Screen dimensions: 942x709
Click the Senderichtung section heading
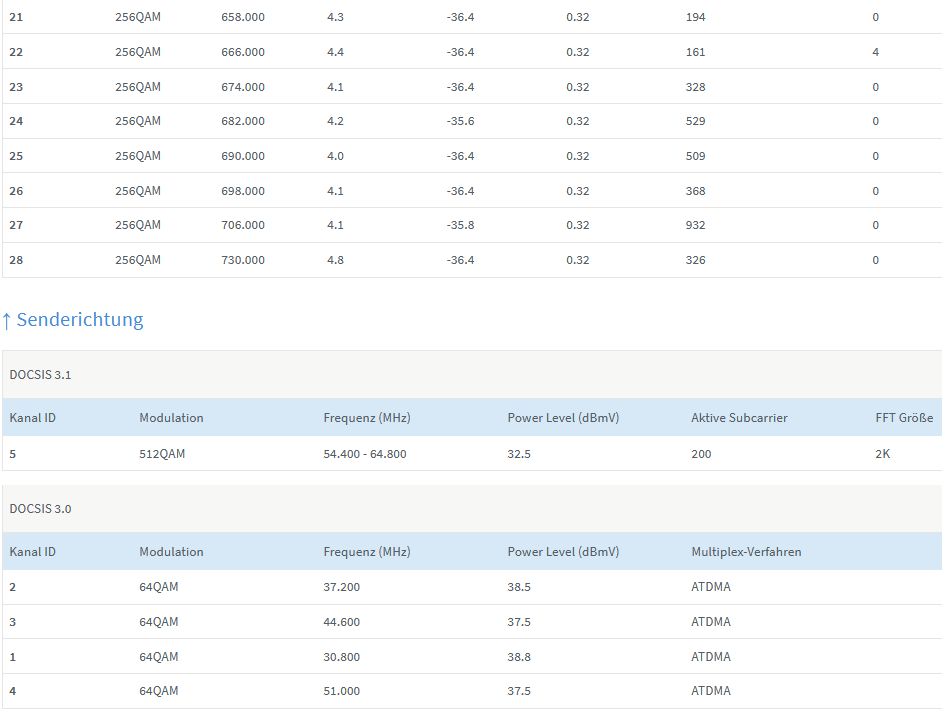[80, 320]
